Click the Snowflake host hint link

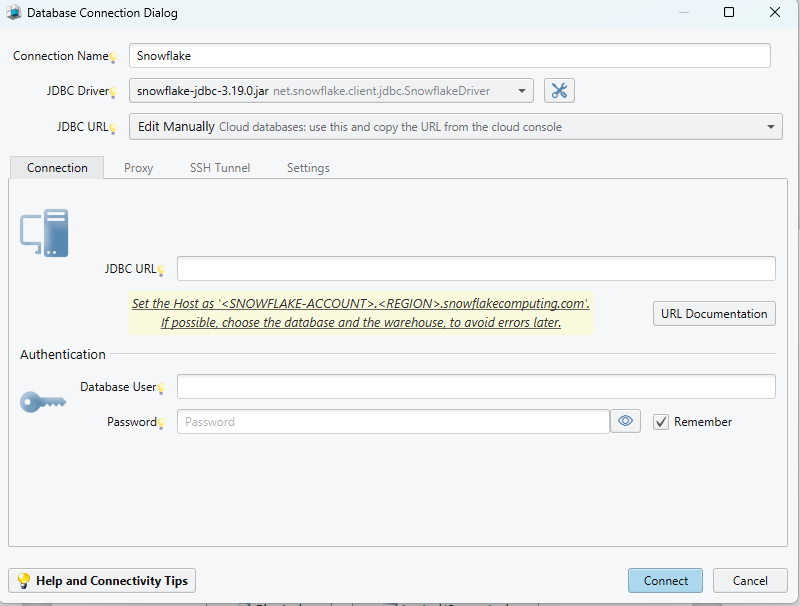click(x=361, y=304)
